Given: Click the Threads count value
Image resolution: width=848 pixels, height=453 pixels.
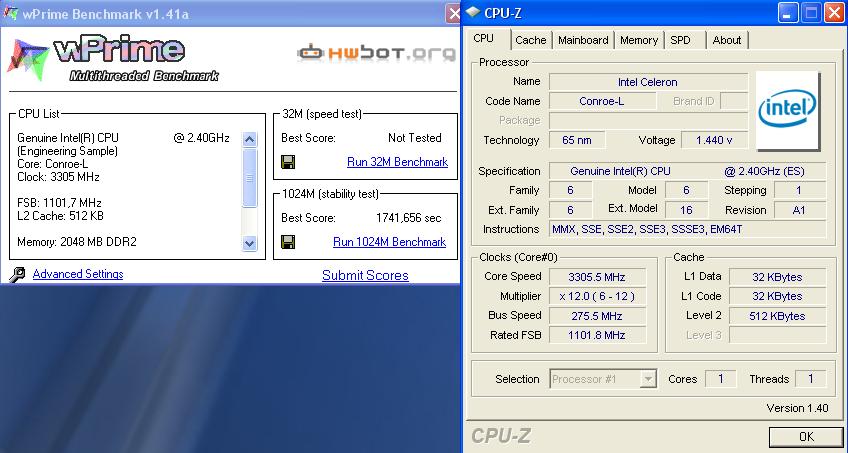Looking at the screenshot, I should (810, 379).
